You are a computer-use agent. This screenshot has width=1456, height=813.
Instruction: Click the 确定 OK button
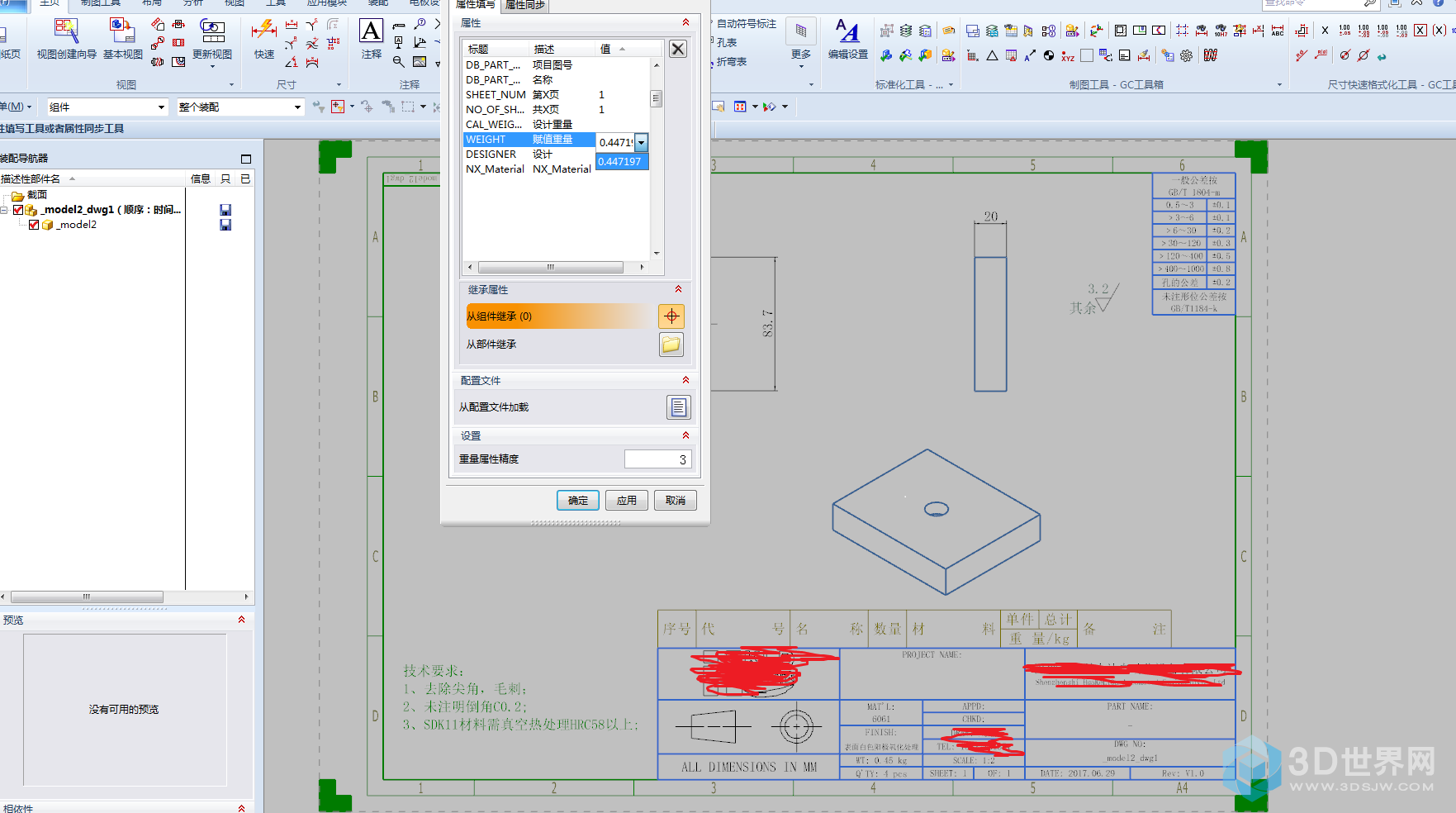click(578, 501)
